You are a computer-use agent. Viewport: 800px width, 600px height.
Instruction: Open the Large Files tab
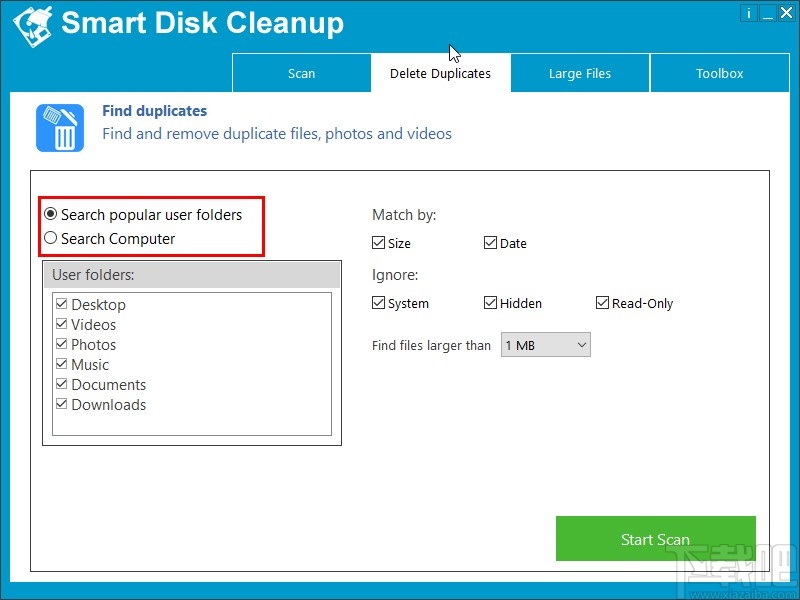pyautogui.click(x=580, y=73)
